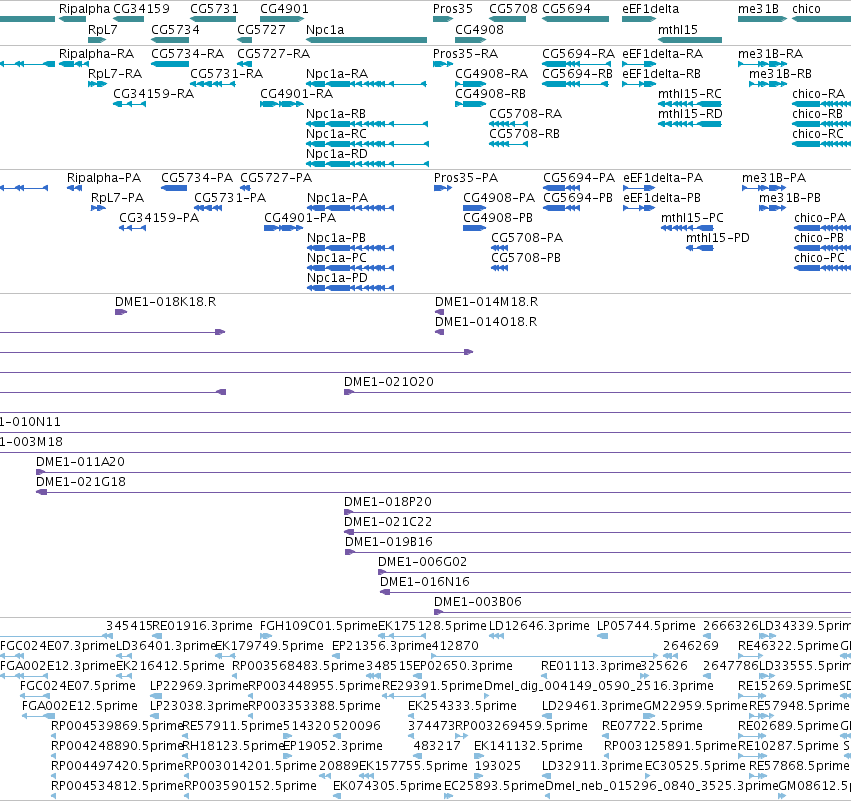Select the Ripalpha gene label

[84, 9]
